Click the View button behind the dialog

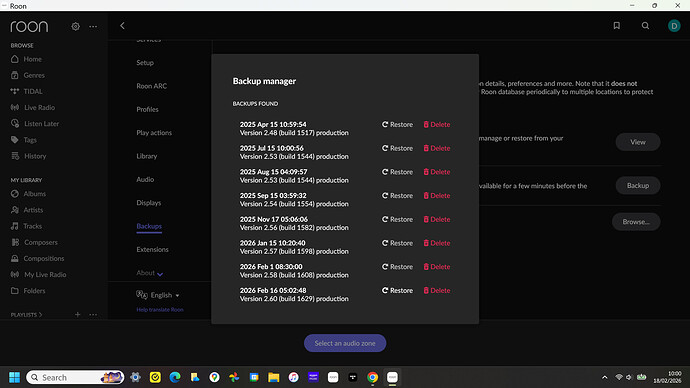(x=638, y=142)
